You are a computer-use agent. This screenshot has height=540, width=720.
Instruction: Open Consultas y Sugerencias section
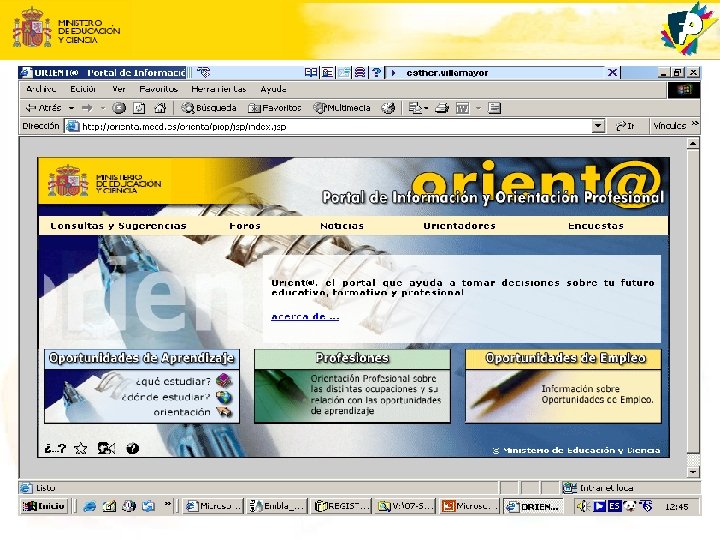coord(118,226)
